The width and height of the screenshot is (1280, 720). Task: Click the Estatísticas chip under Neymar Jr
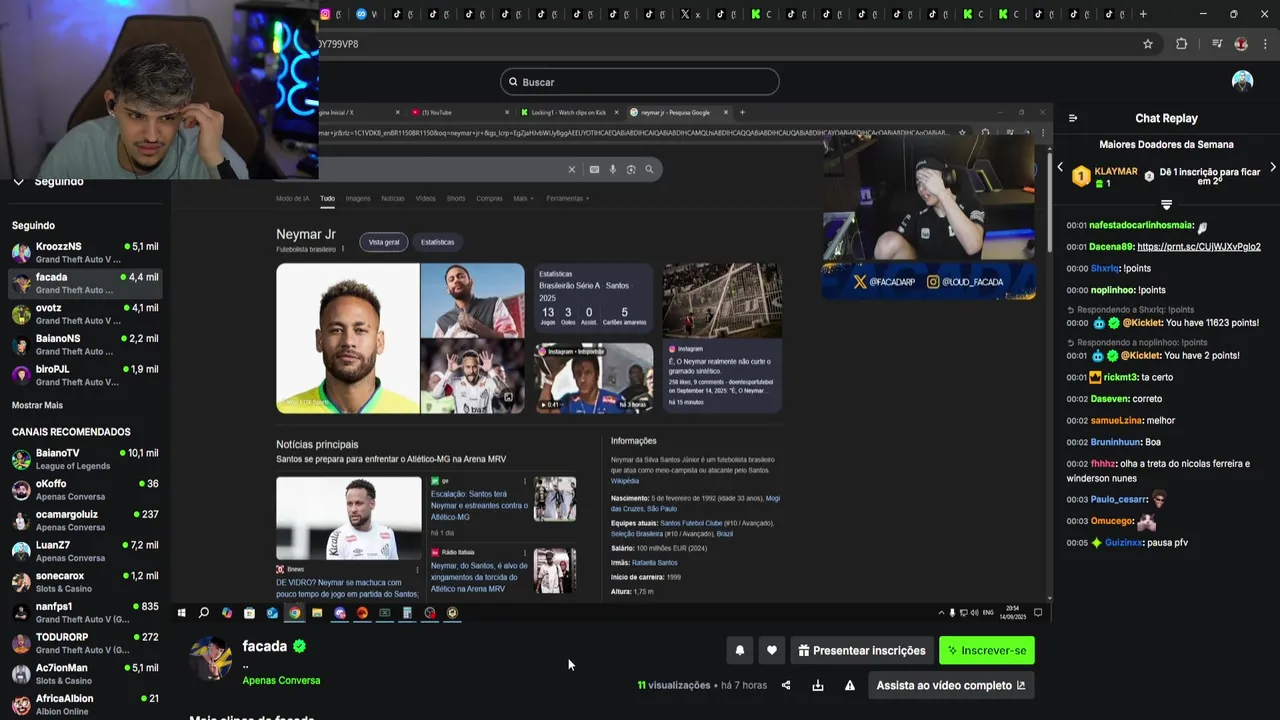(437, 242)
